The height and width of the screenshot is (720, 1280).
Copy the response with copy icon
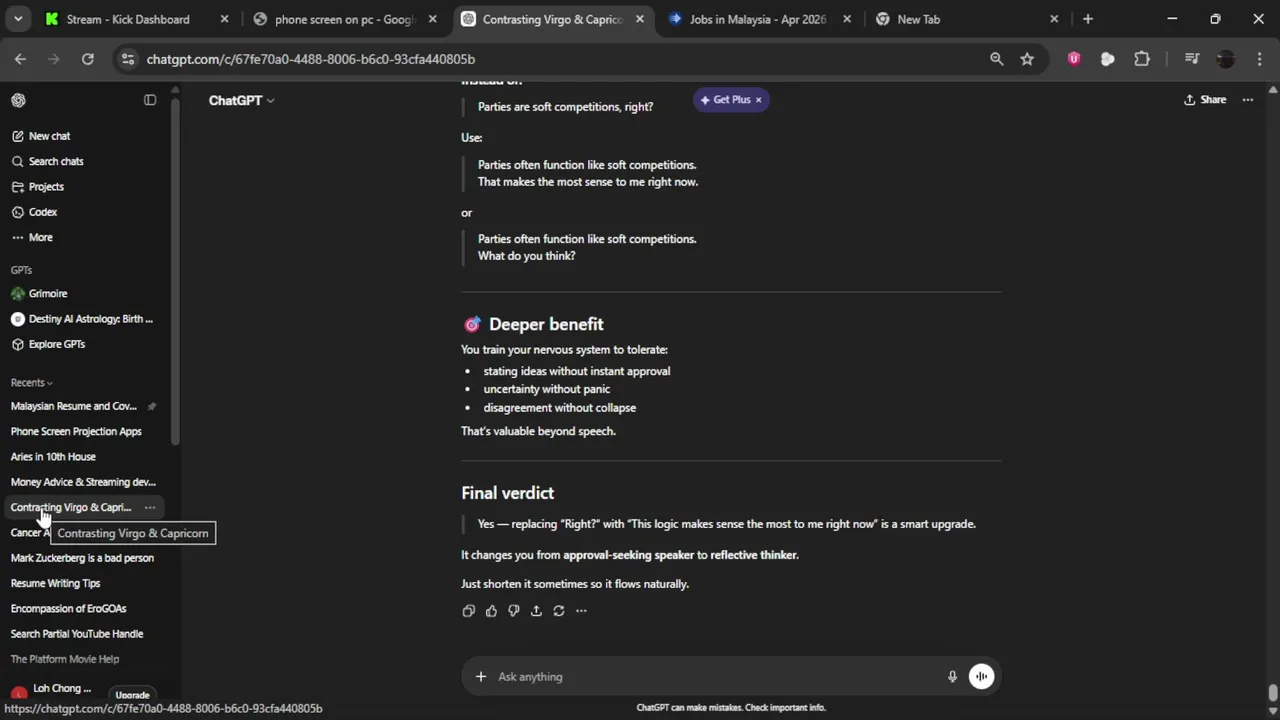pyautogui.click(x=468, y=611)
